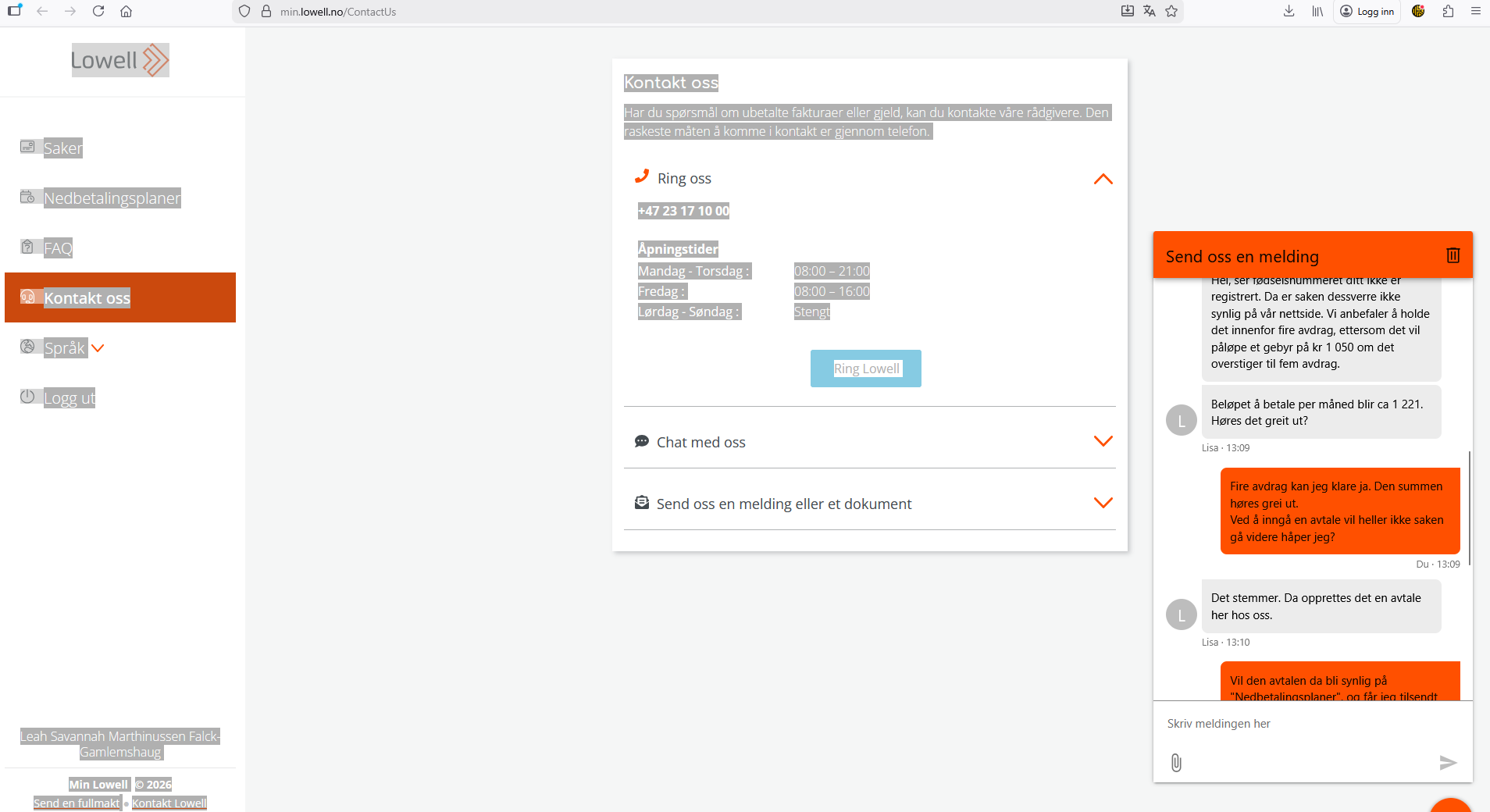
Task: Expand the Chat med oss section
Action: click(1103, 441)
